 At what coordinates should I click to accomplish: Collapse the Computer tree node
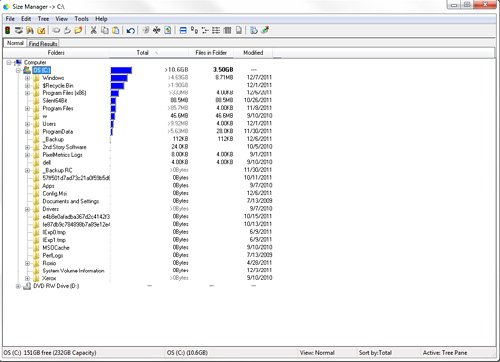[9, 62]
